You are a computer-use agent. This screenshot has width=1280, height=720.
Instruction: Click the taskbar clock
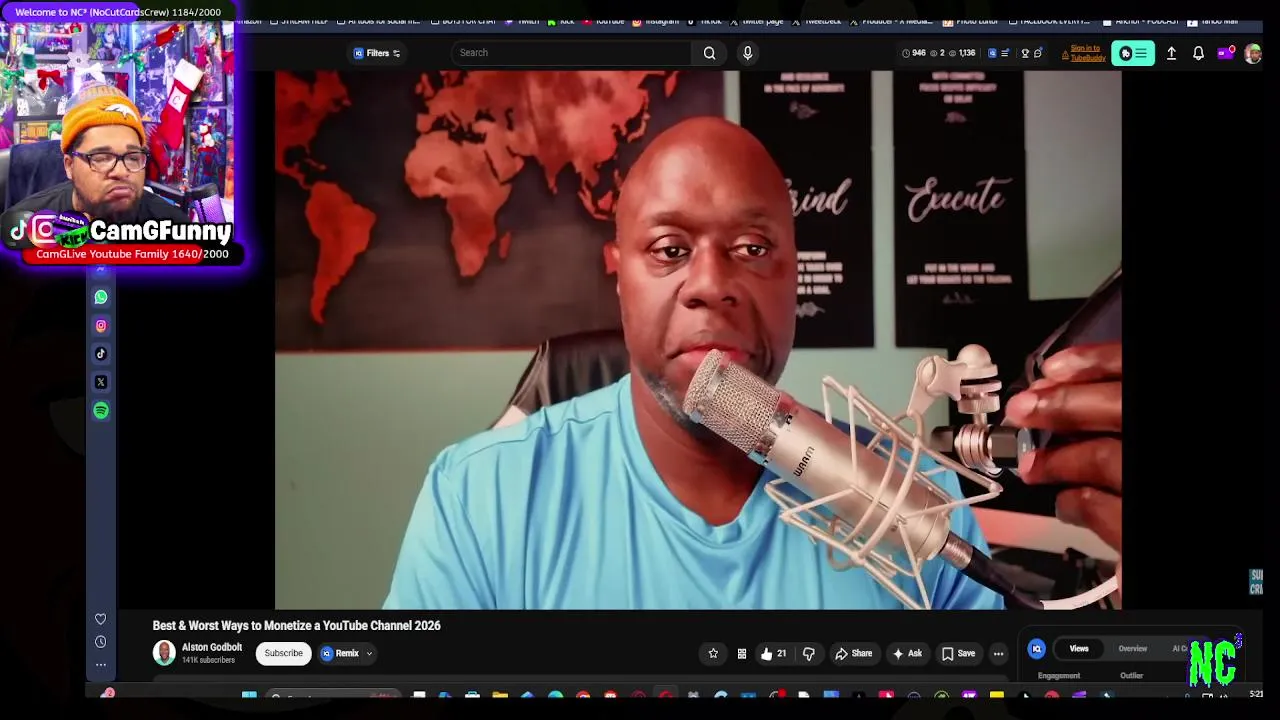pos(1256,695)
